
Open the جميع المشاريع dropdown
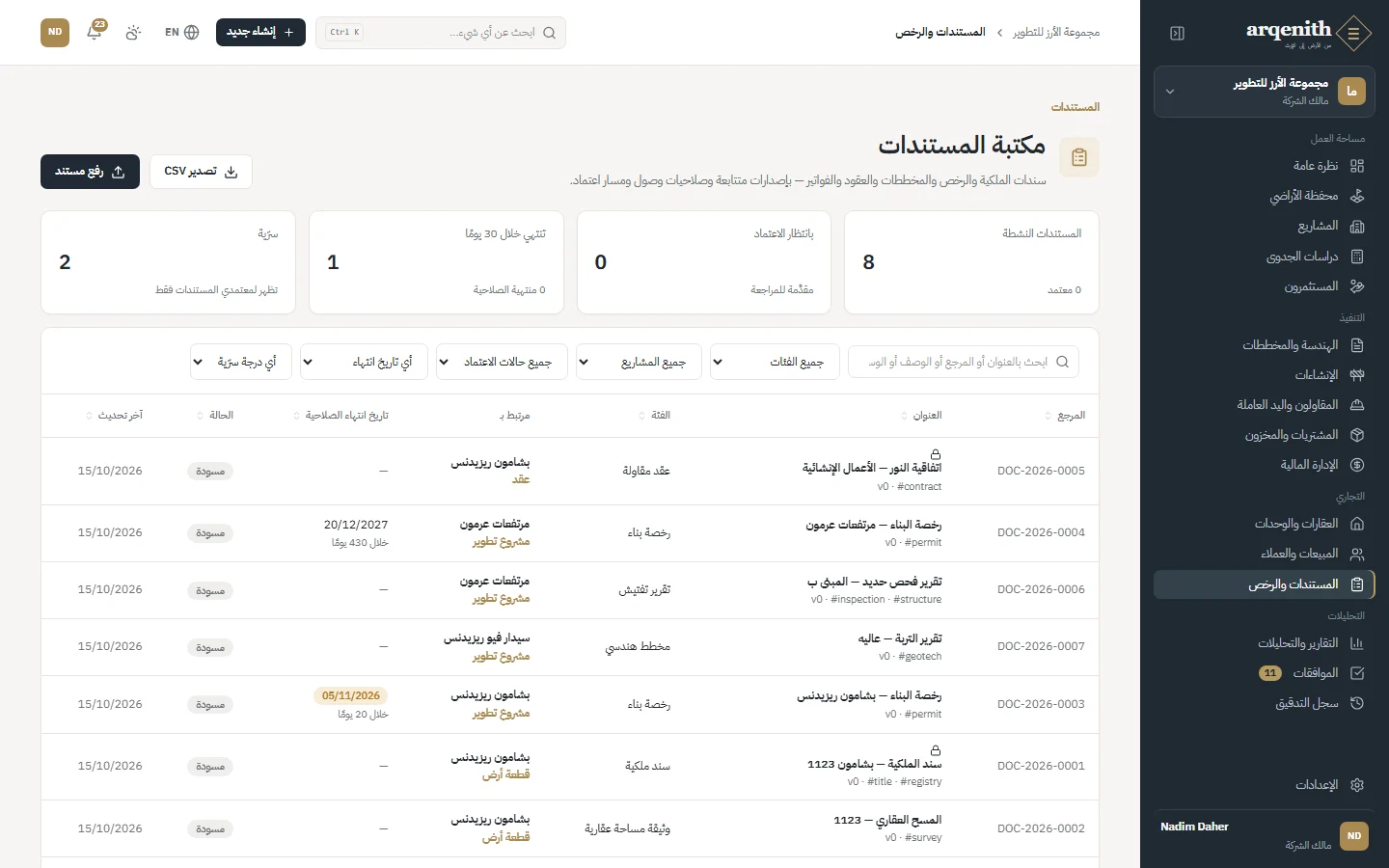click(639, 362)
